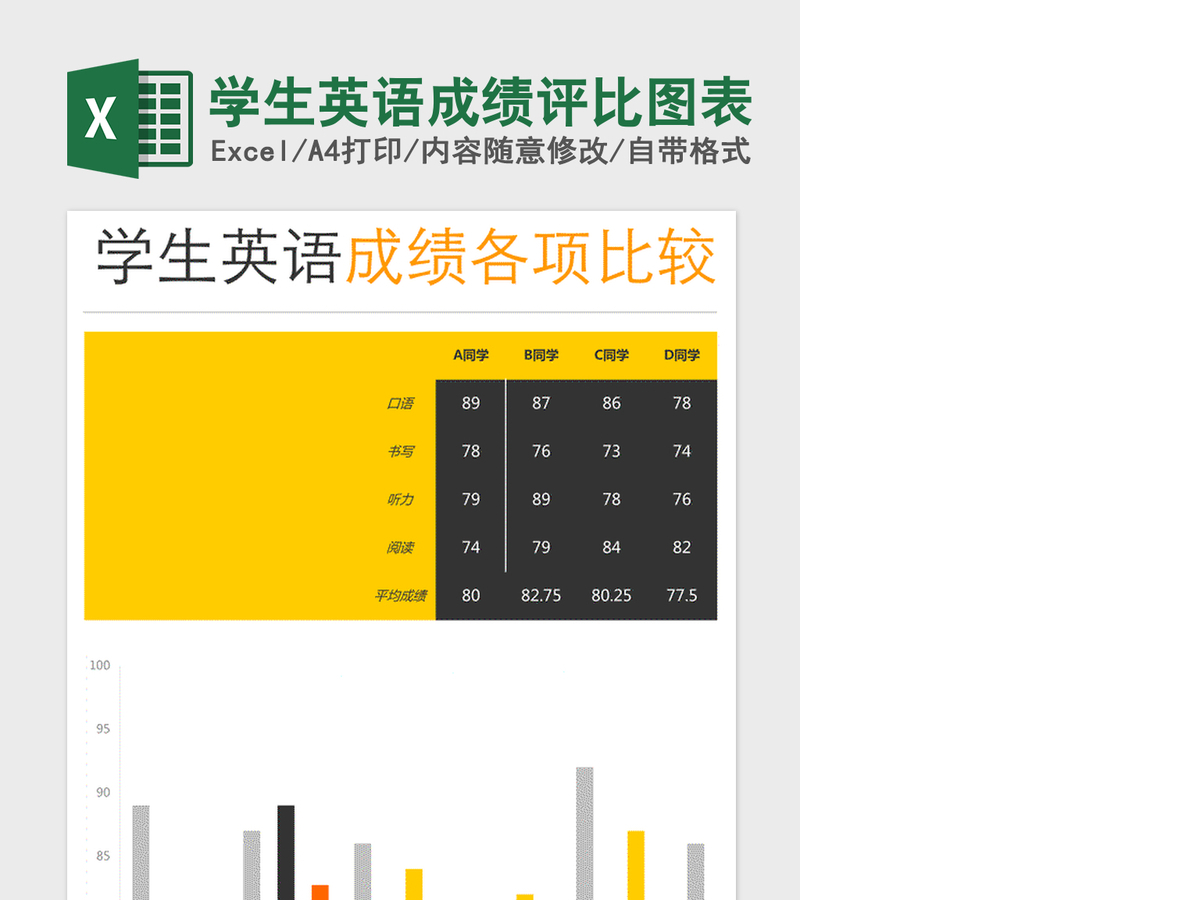Click the 85 label on chart axis
1200x900 pixels.
103,857
